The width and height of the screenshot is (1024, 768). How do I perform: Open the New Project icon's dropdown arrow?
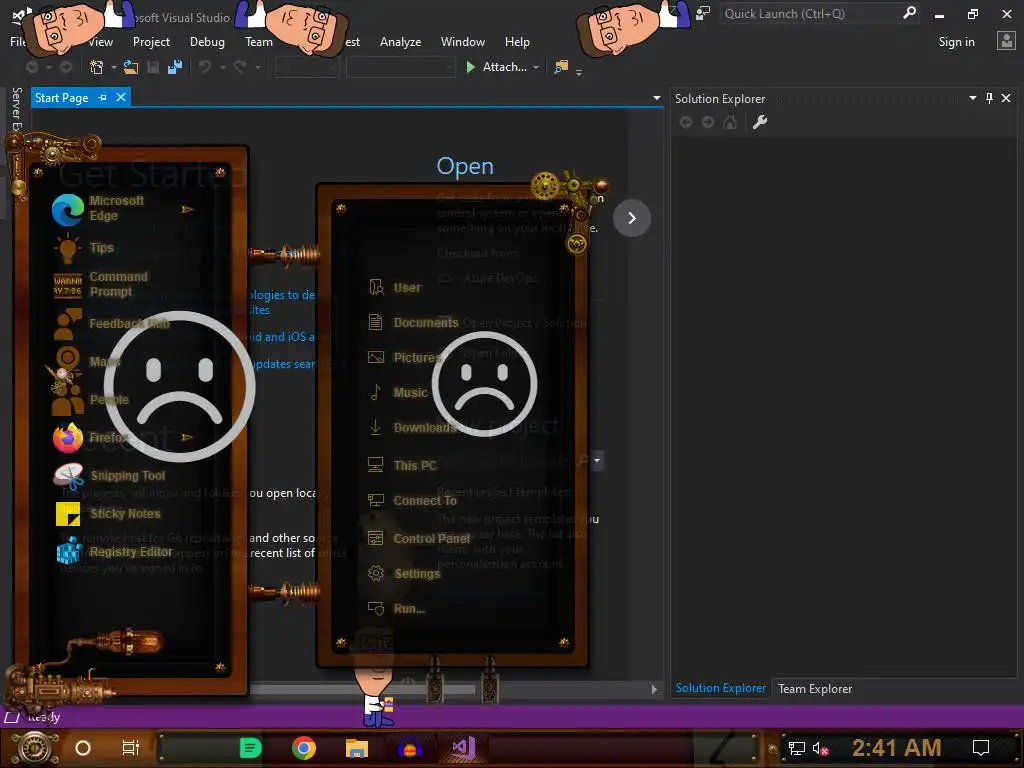114,67
